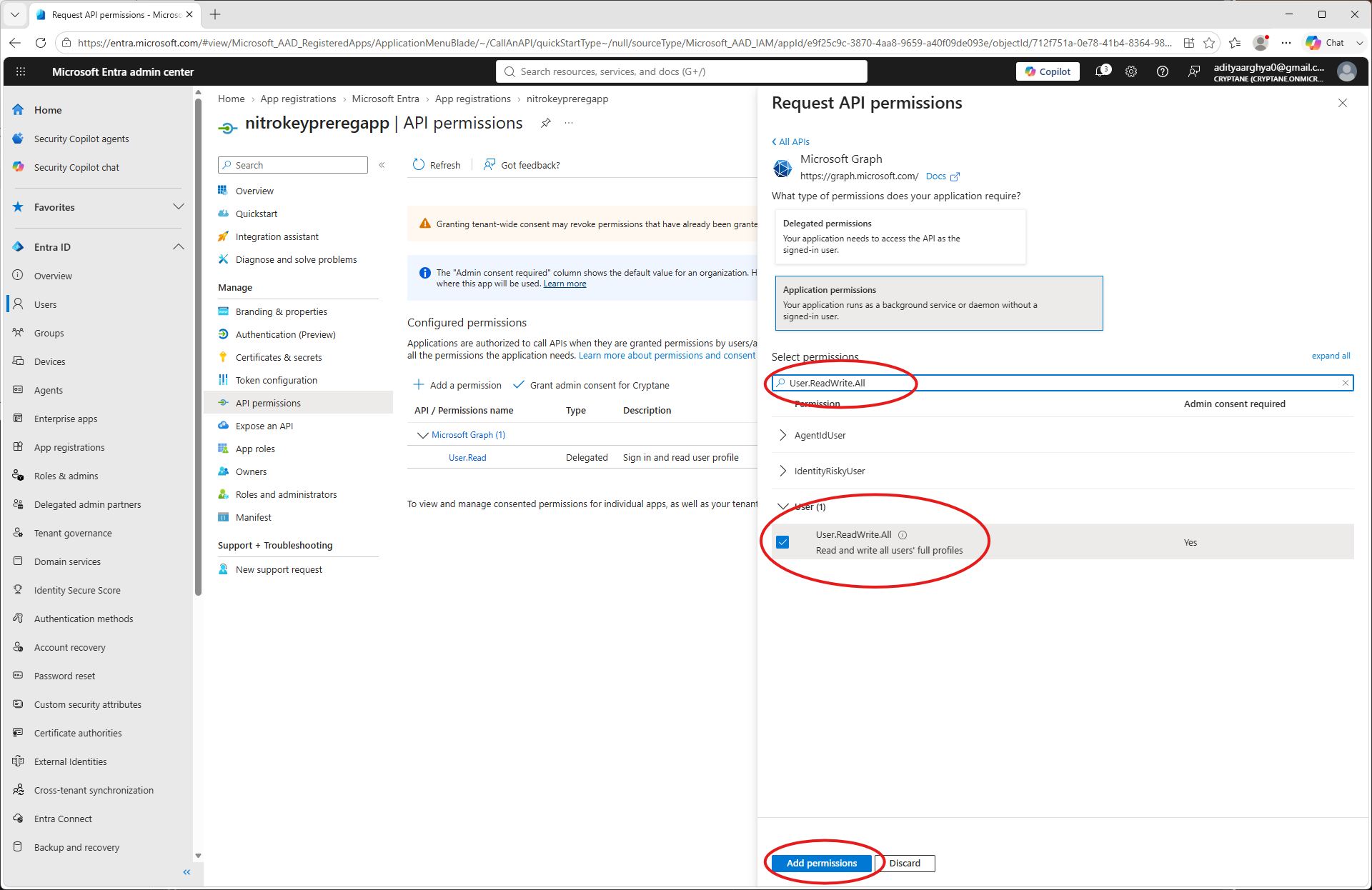Open the Help question mark icon
The height and width of the screenshot is (890, 1372).
click(x=1163, y=71)
